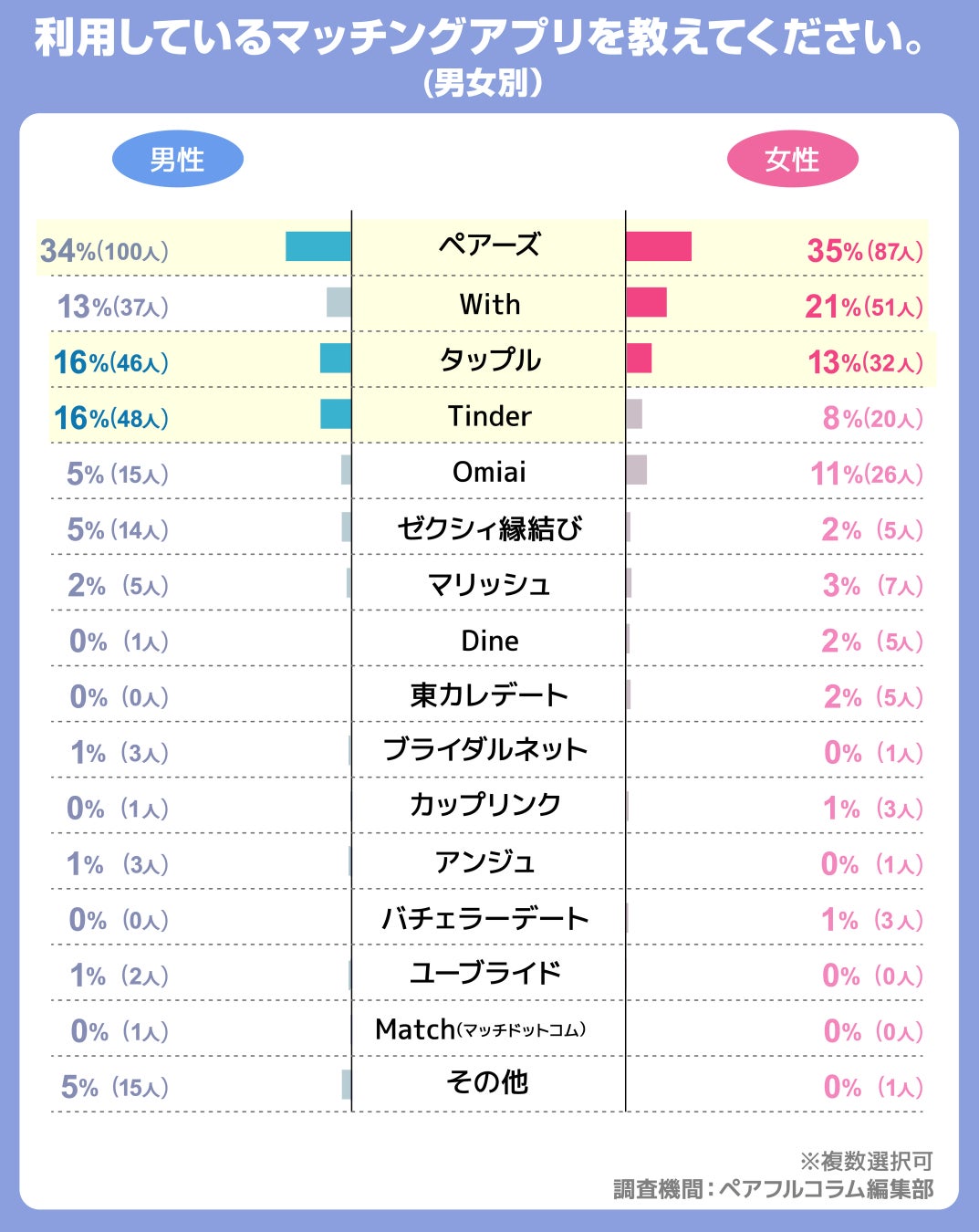Click the Tinder app name
979x1232 pixels.
point(489,416)
